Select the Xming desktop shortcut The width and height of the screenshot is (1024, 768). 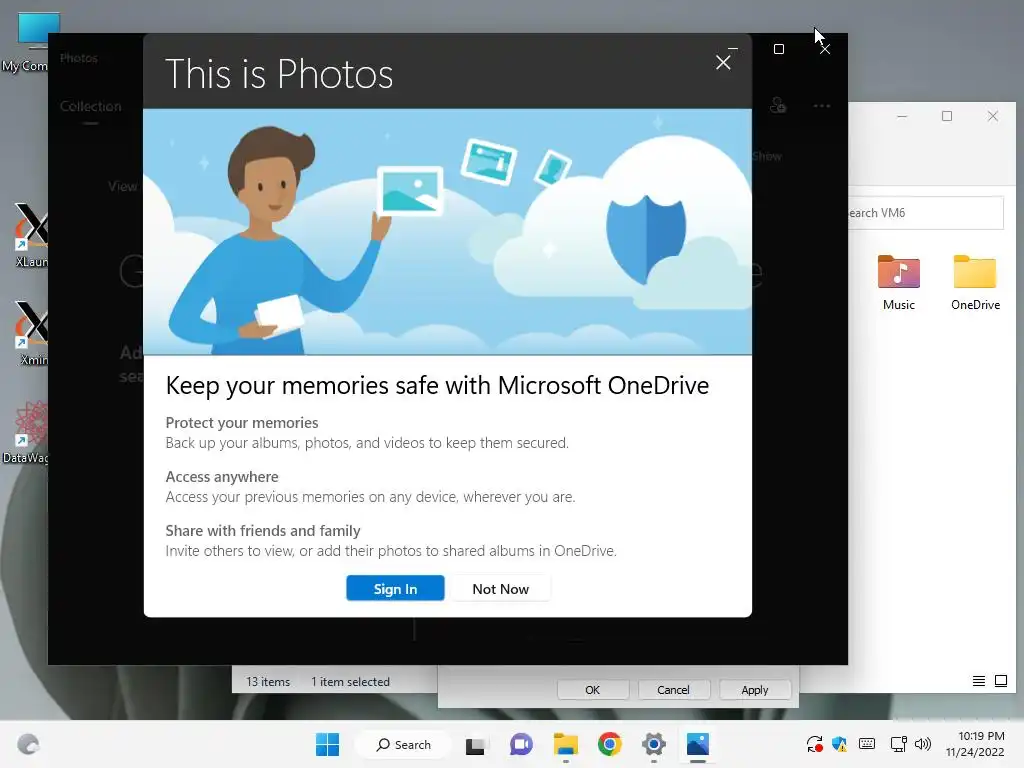pyautogui.click(x=30, y=333)
